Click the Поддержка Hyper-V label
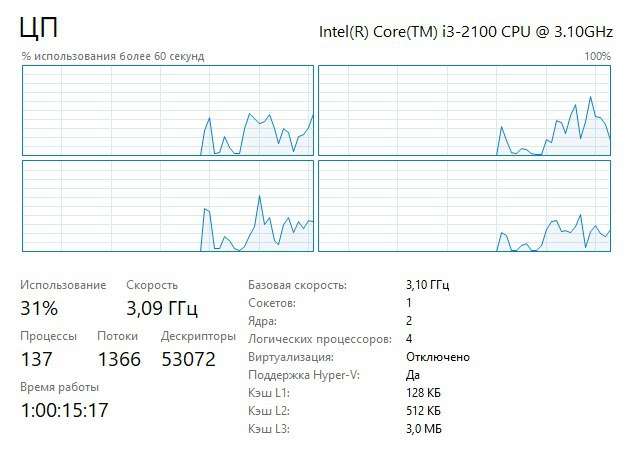The image size is (627, 471). (303, 375)
